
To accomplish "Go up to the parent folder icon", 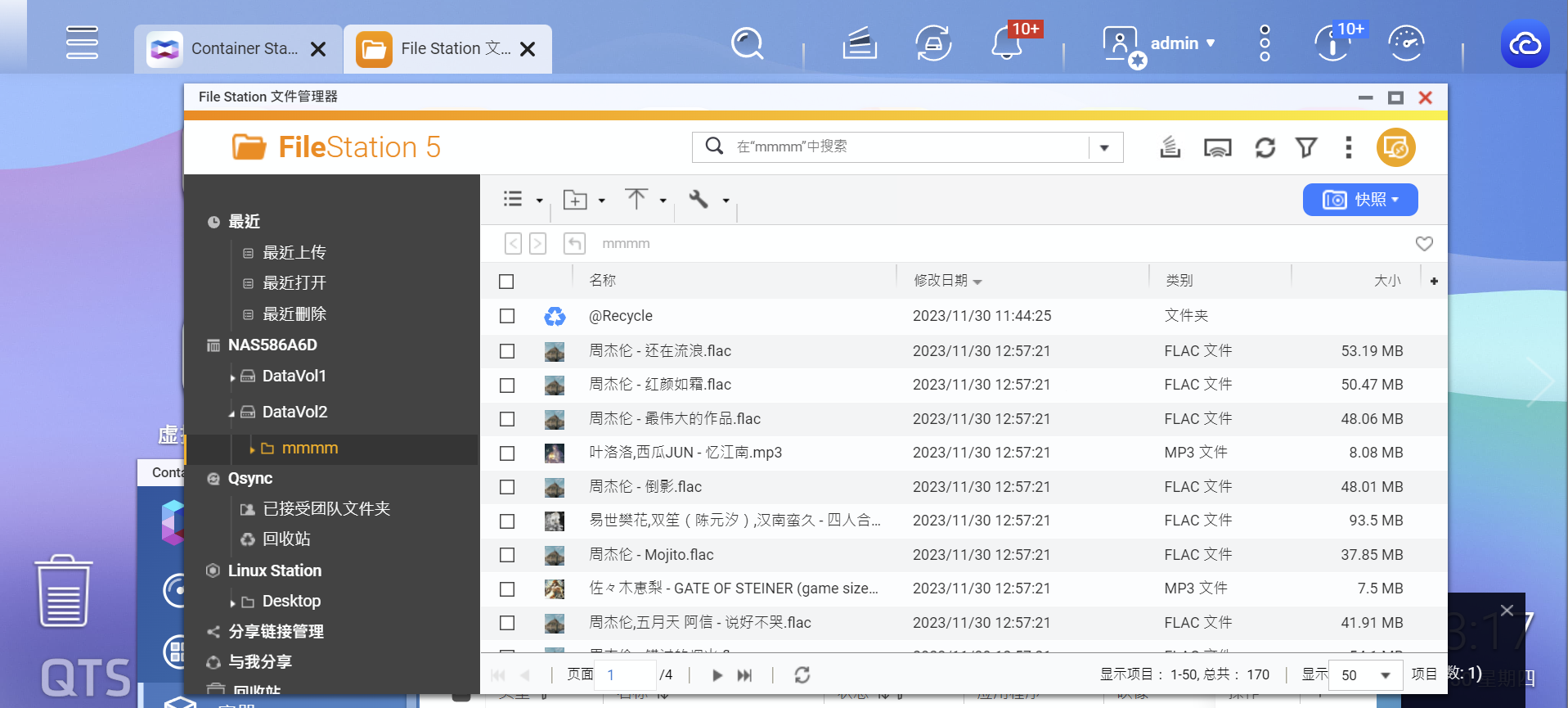I will [x=574, y=244].
